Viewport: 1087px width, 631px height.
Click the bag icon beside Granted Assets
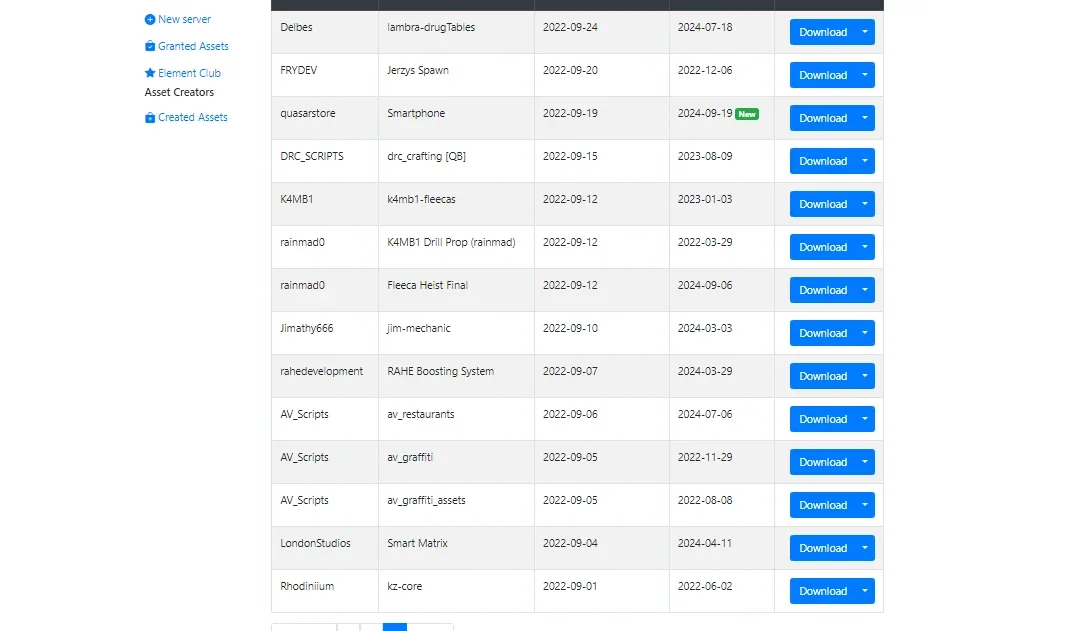[x=150, y=46]
